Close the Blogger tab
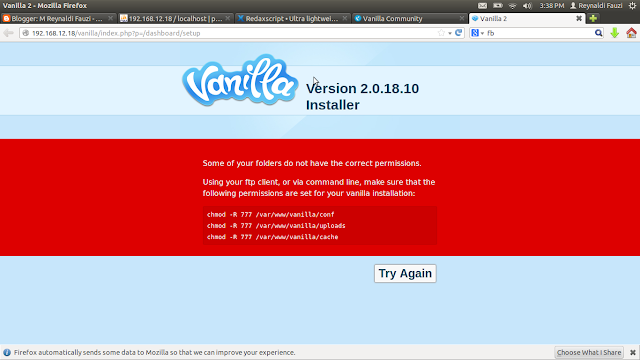 click(x=110, y=18)
